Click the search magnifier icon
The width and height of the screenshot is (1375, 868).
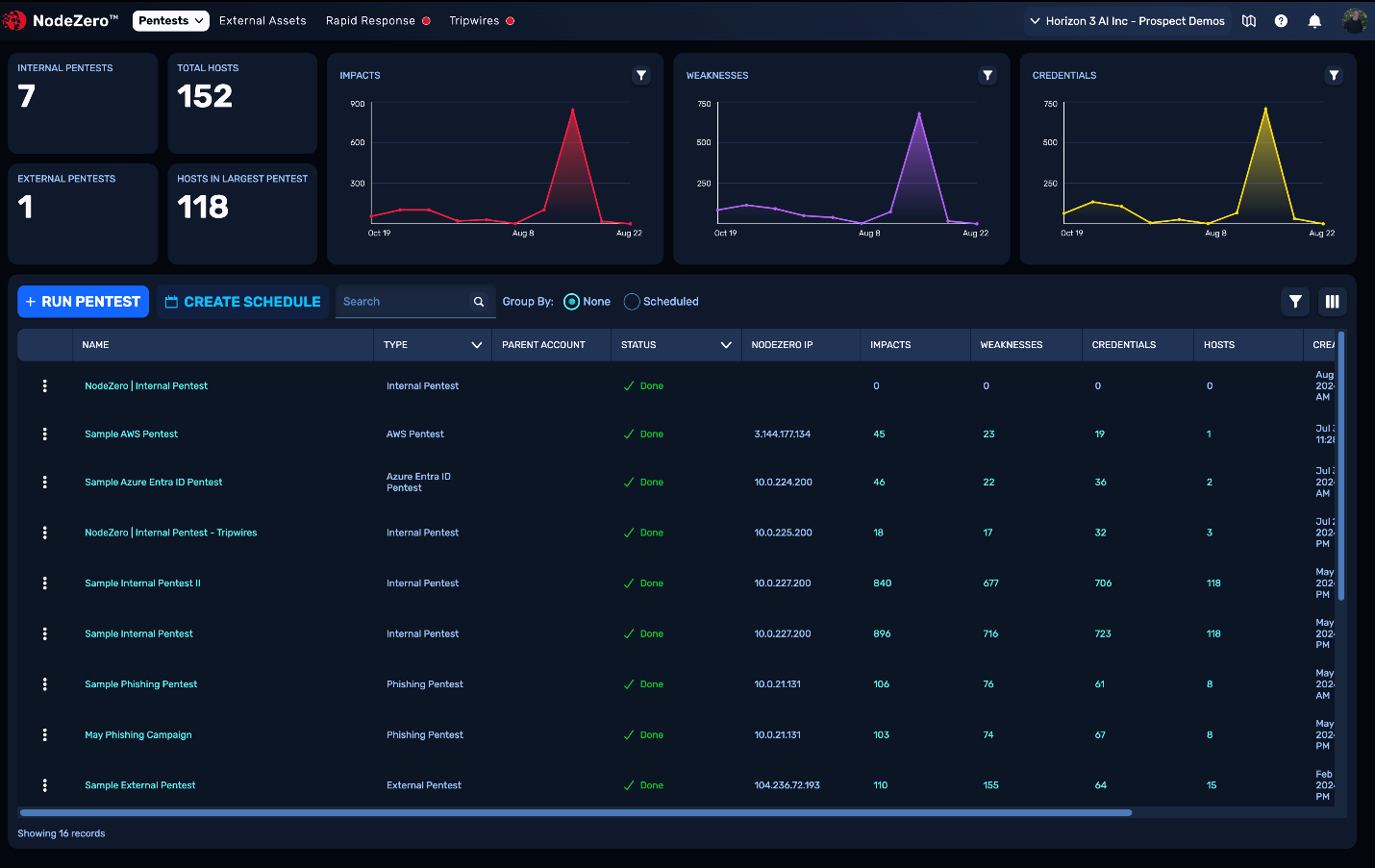coord(479,302)
